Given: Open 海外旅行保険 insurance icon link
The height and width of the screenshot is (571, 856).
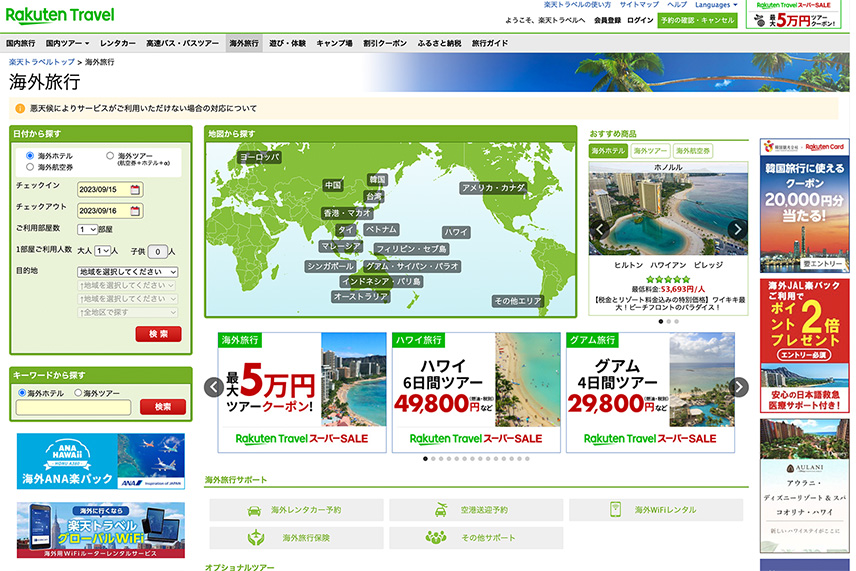Looking at the screenshot, I should point(255,538).
